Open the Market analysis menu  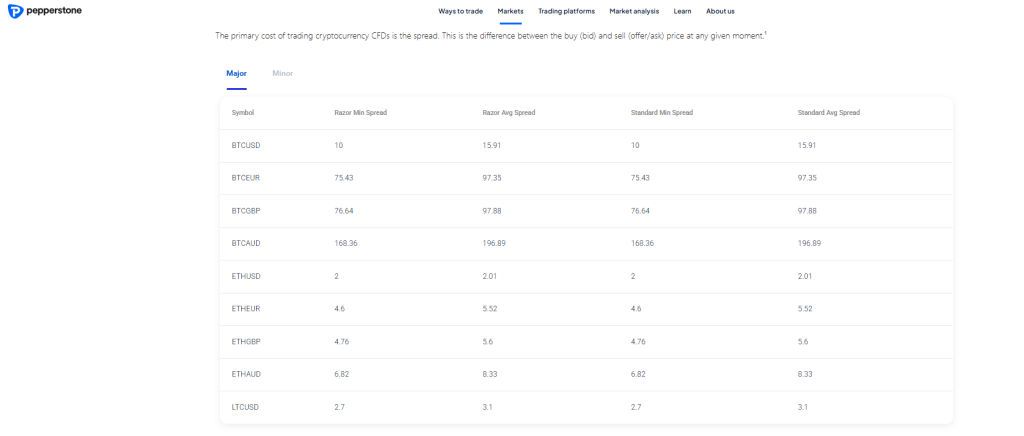coord(634,11)
